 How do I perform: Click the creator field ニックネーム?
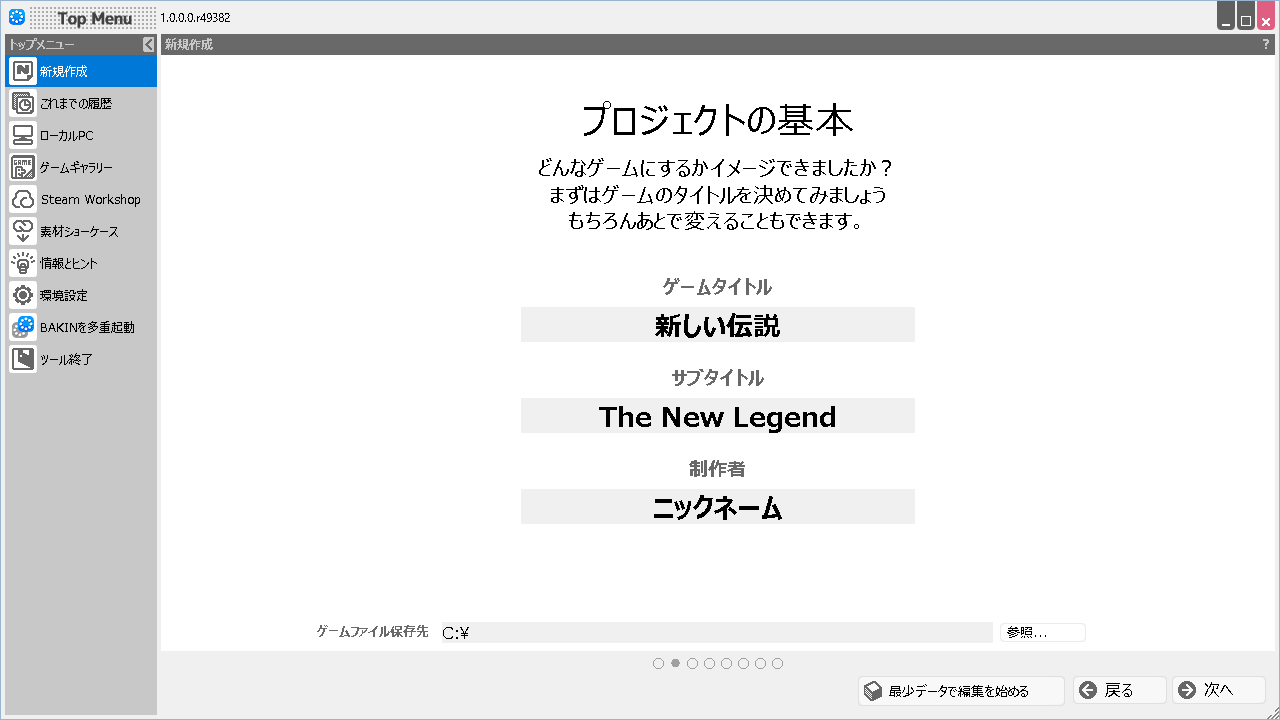pyautogui.click(x=717, y=507)
